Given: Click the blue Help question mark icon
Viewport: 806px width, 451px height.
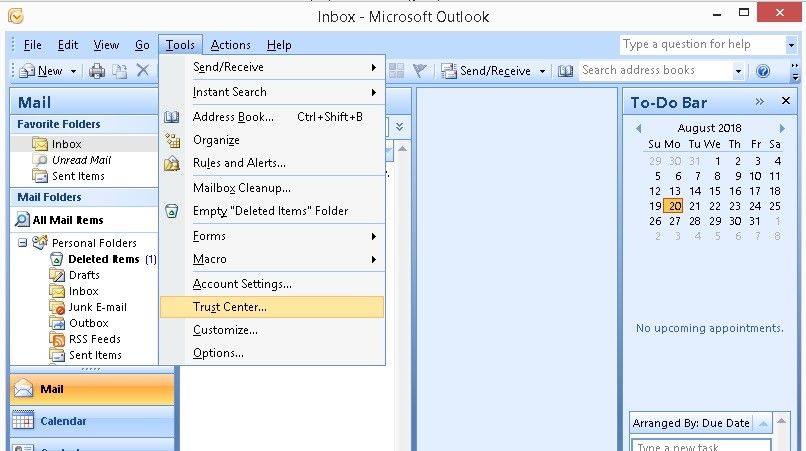Looking at the screenshot, I should [x=763, y=70].
